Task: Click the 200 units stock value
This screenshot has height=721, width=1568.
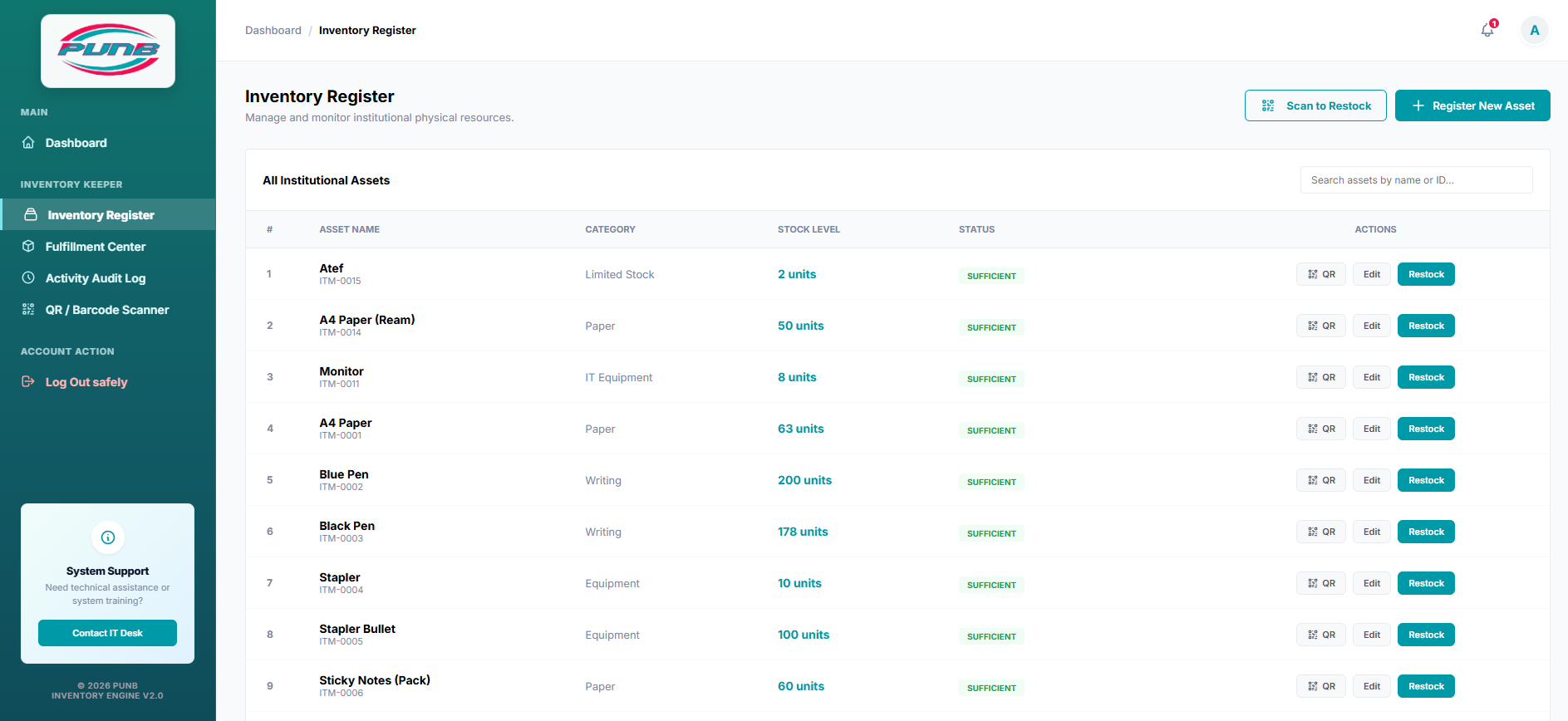Action: 804,480
